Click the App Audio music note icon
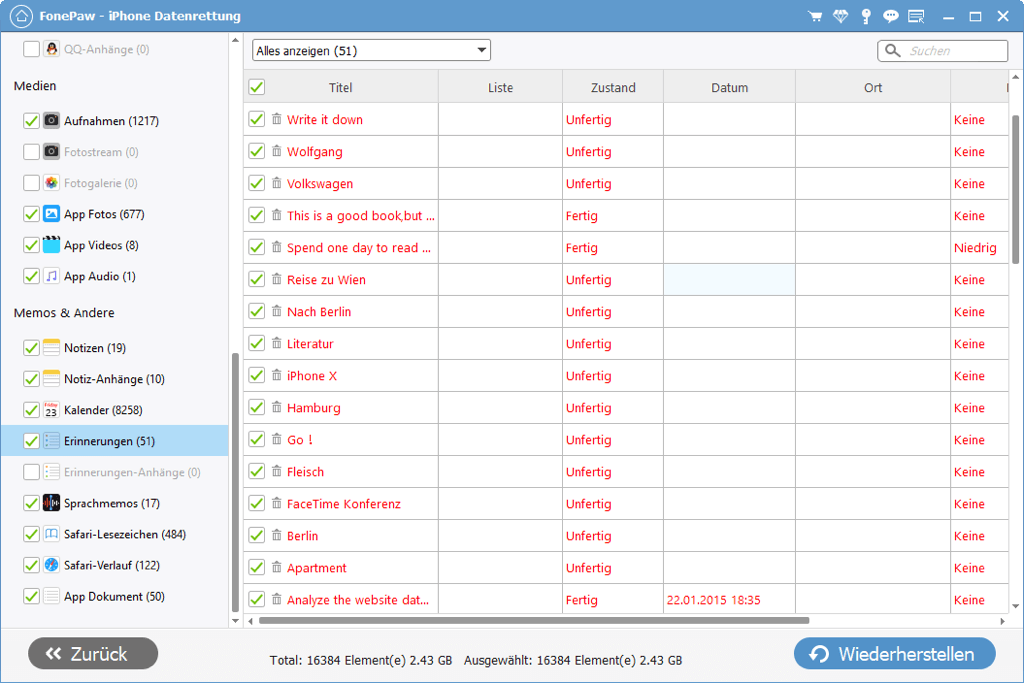1024x683 pixels. [x=52, y=276]
